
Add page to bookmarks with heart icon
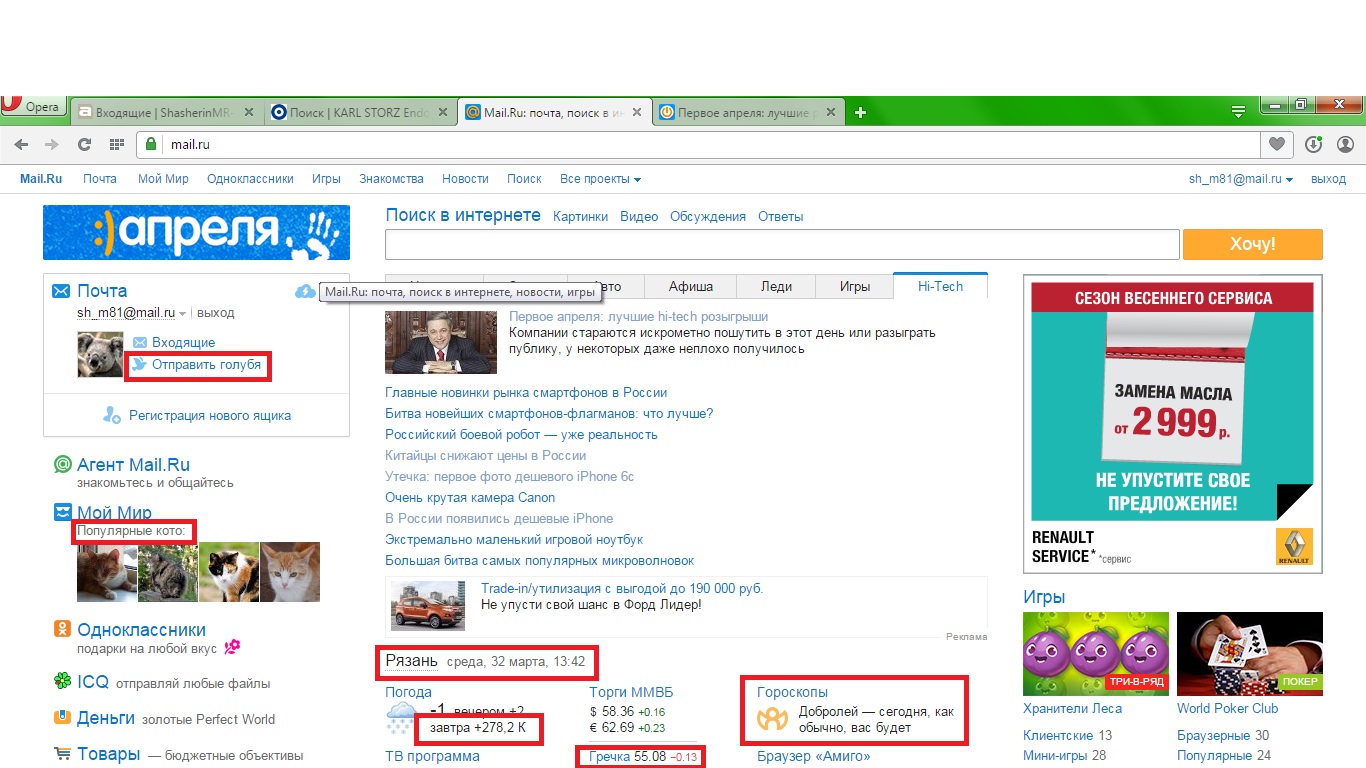click(1277, 145)
